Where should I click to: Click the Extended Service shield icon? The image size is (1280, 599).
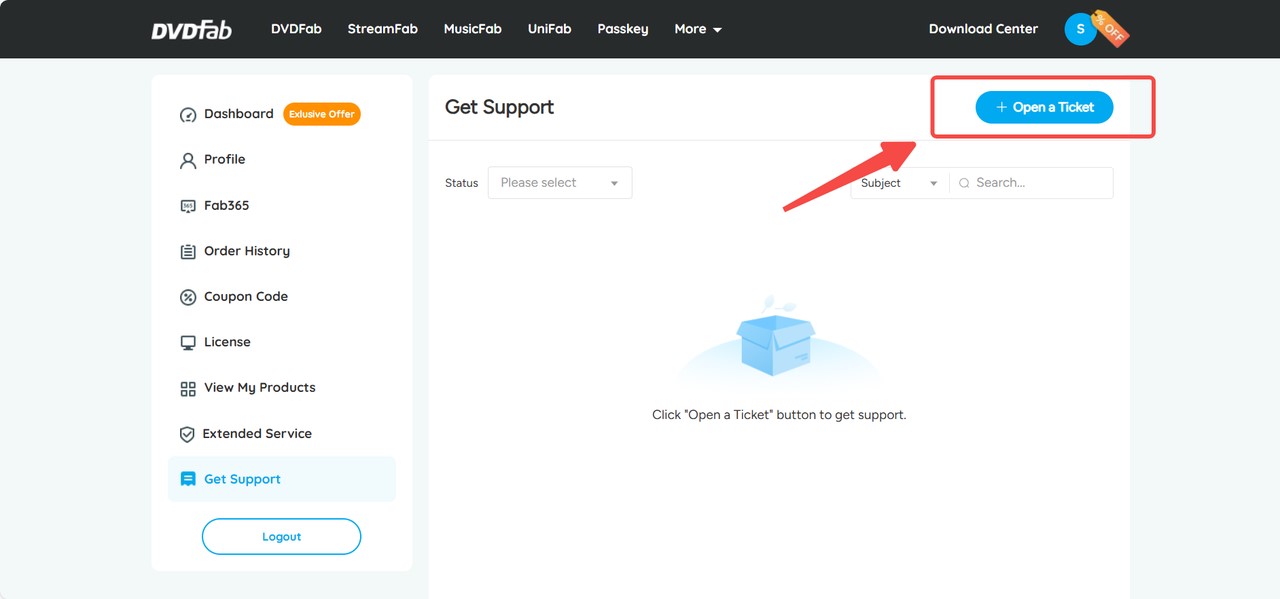(x=187, y=434)
